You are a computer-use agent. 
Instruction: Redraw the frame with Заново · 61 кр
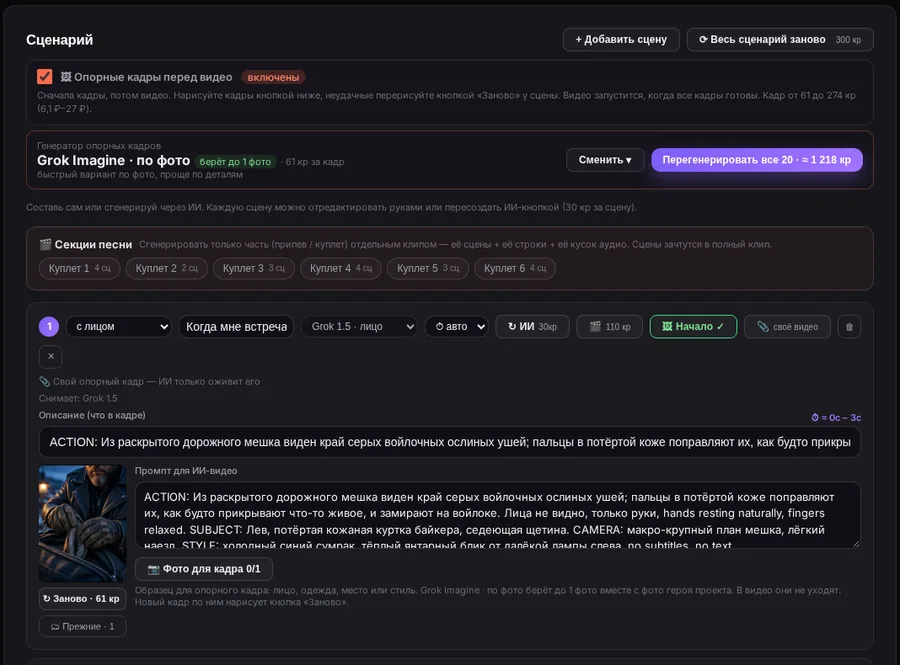[82, 598]
